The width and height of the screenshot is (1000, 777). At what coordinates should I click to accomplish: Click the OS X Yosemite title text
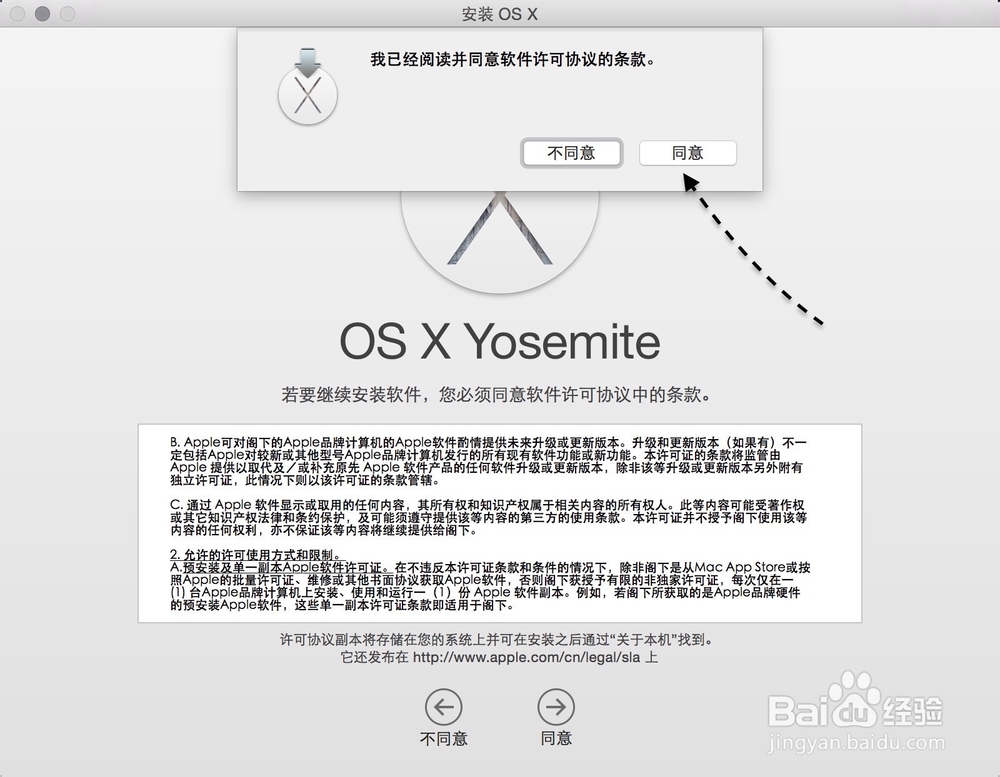click(500, 342)
